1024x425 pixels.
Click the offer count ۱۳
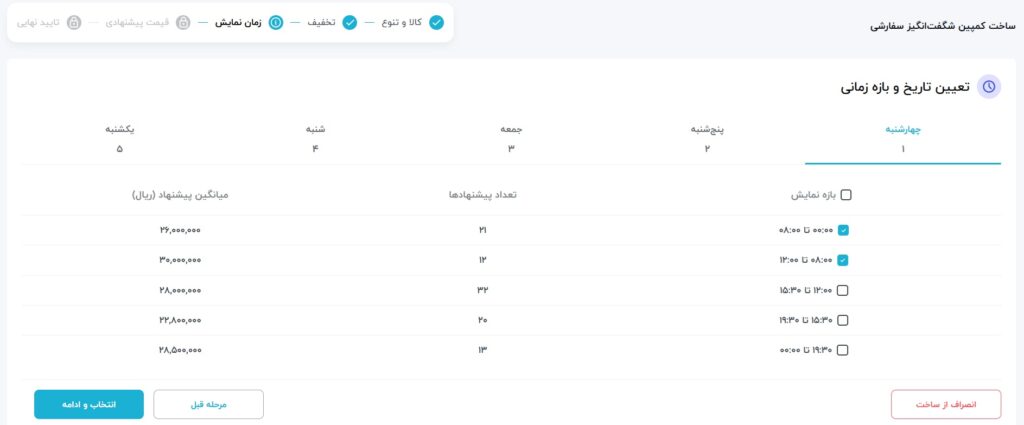point(483,351)
